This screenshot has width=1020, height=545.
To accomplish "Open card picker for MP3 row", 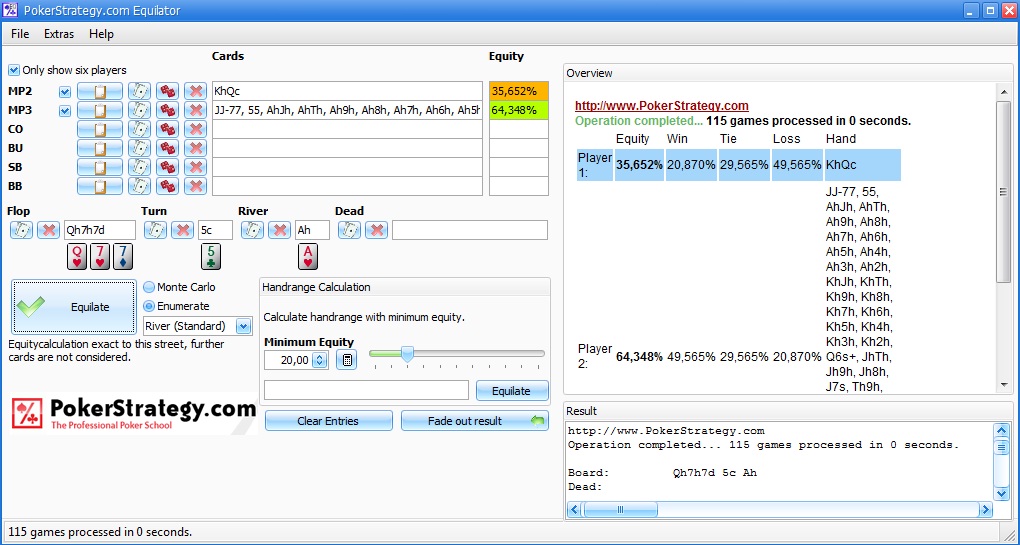I will tap(139, 110).
